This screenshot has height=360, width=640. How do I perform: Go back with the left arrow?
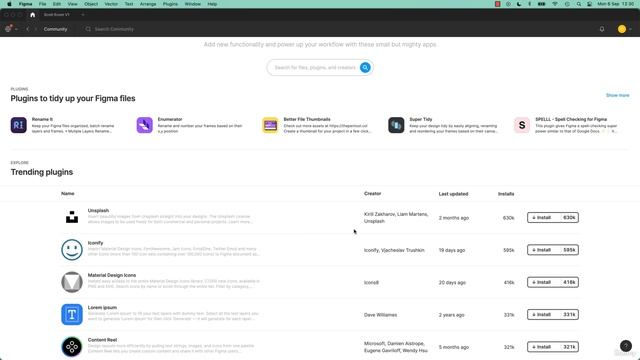click(27, 29)
